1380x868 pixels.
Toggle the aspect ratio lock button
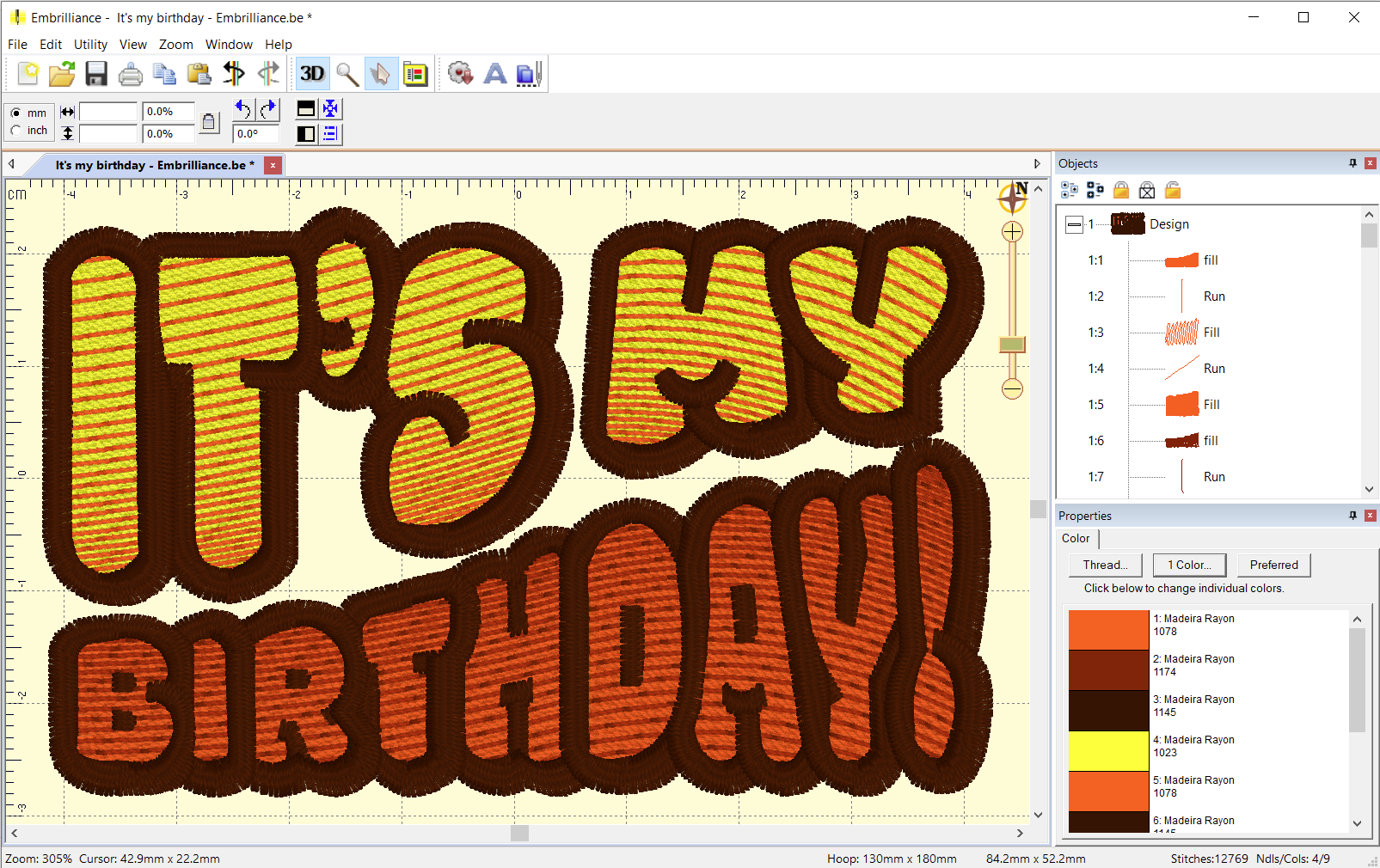pyautogui.click(x=209, y=122)
